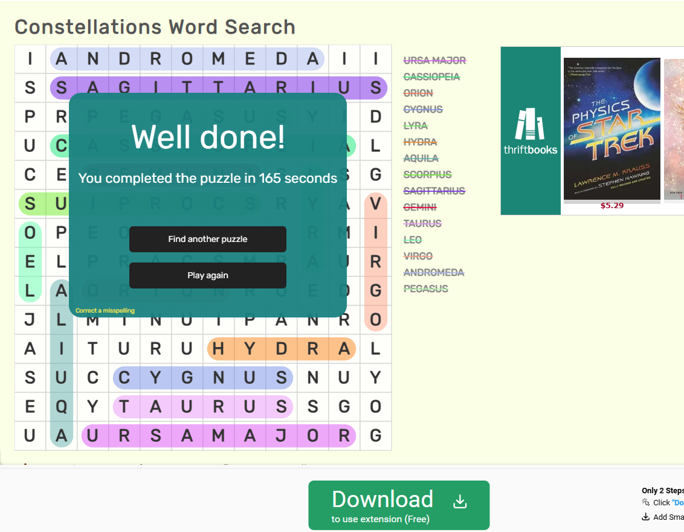Click letter H in the HYDRA highlight
The image size is (684, 532).
pyautogui.click(x=218, y=349)
